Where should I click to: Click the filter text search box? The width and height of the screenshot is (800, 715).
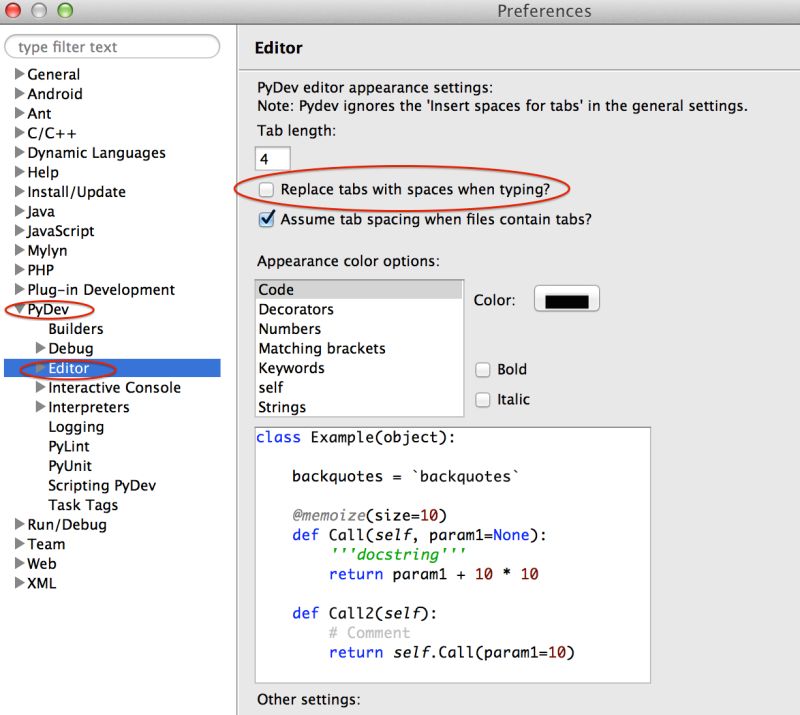pyautogui.click(x=112, y=47)
